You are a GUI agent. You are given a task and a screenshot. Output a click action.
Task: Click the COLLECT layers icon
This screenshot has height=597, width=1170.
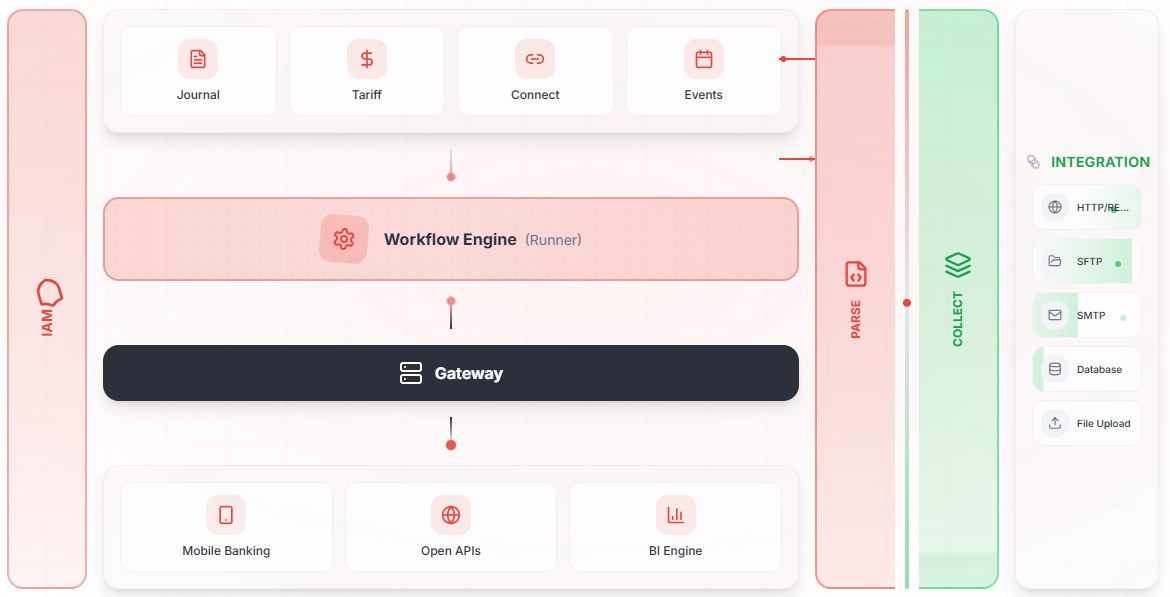coord(958,265)
